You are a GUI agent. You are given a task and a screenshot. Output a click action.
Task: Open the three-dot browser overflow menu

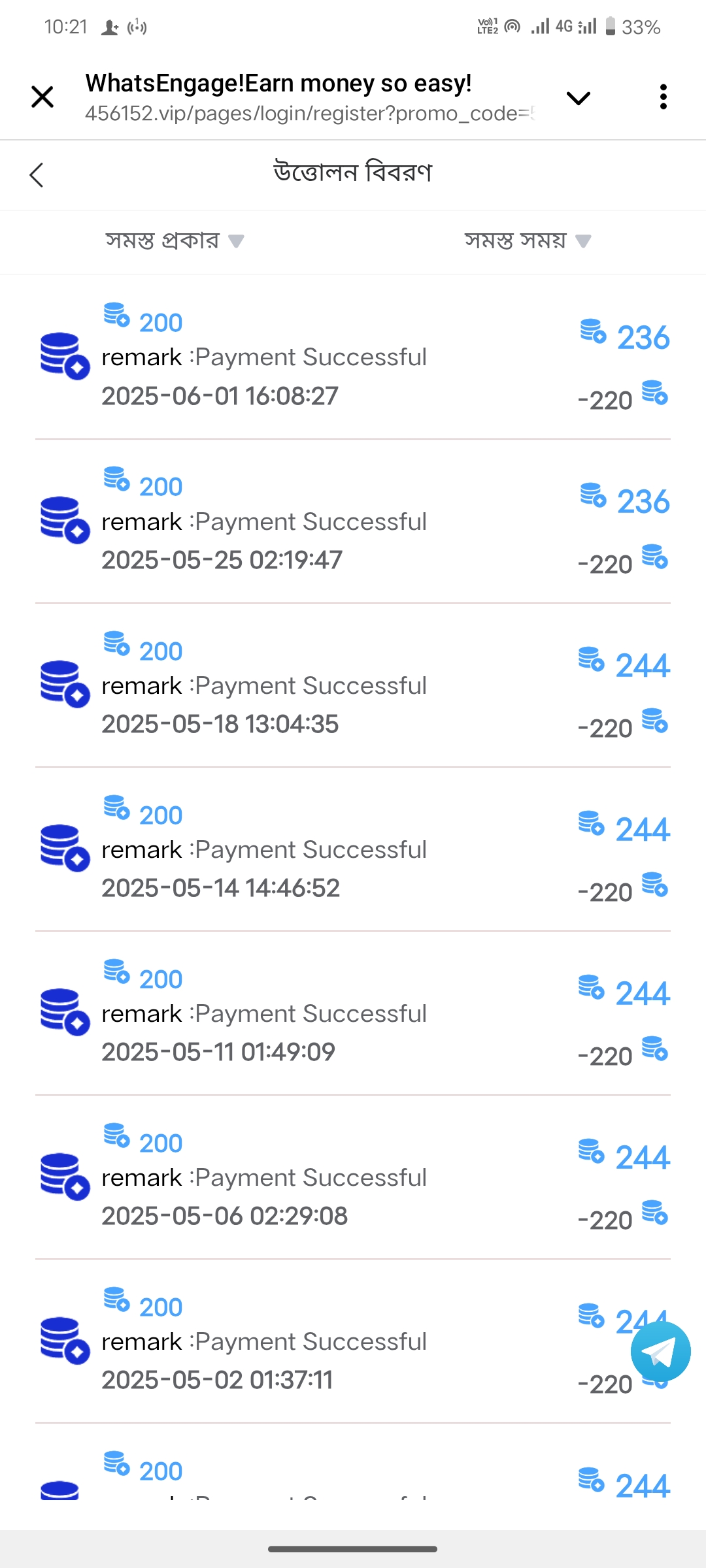(x=663, y=97)
